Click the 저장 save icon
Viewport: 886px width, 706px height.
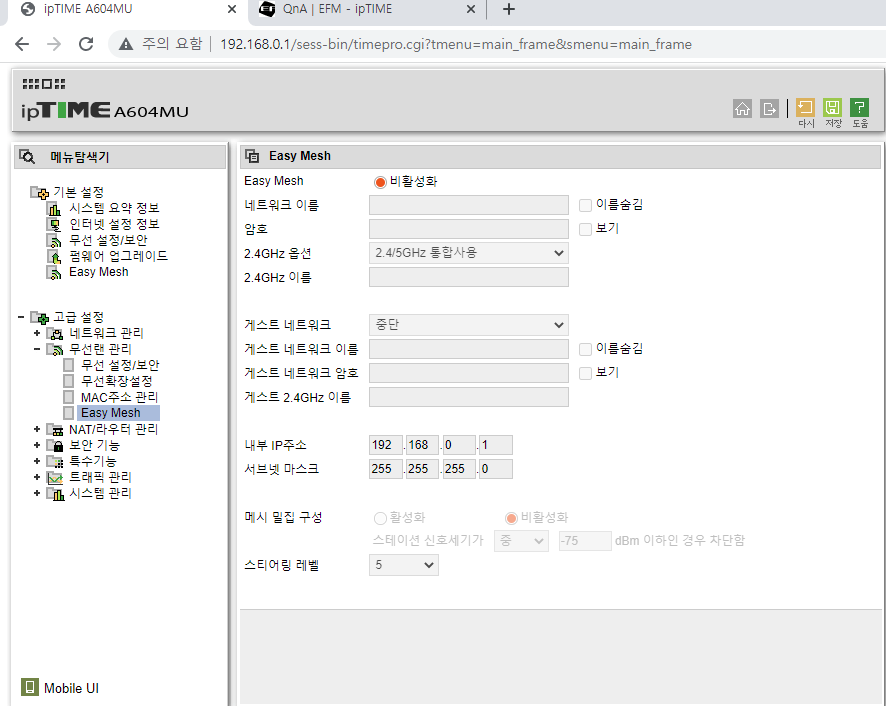[832, 107]
